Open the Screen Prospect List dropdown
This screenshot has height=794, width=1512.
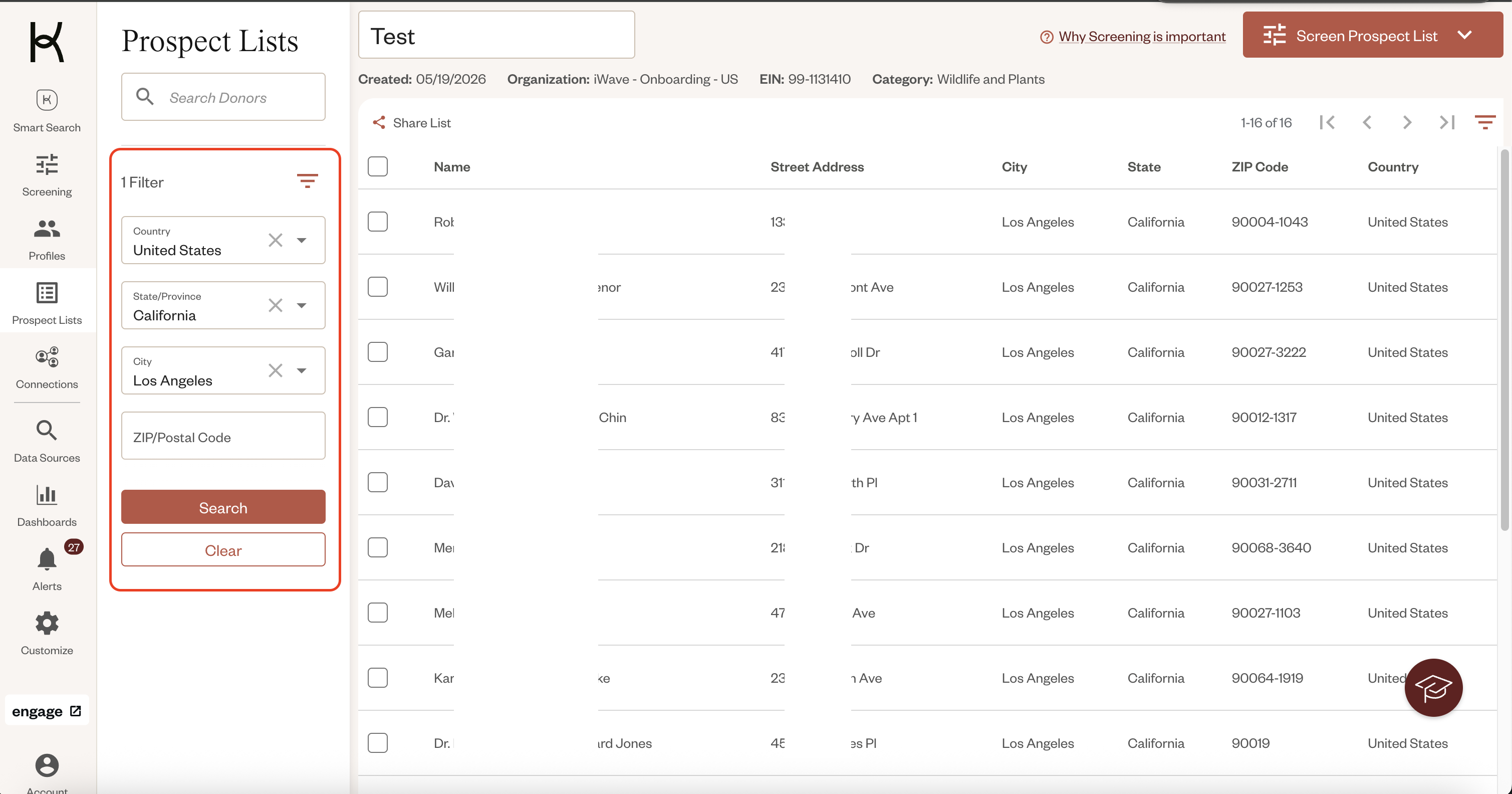[1373, 35]
